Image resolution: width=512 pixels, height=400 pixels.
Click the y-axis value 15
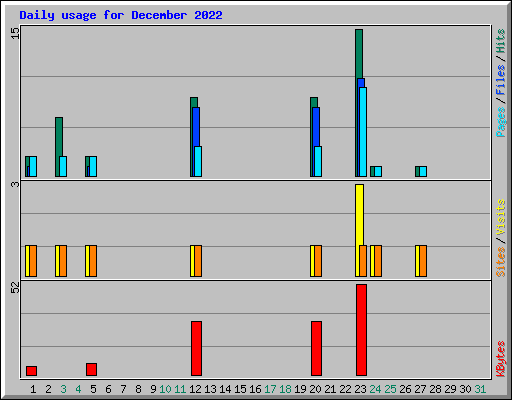15,33
